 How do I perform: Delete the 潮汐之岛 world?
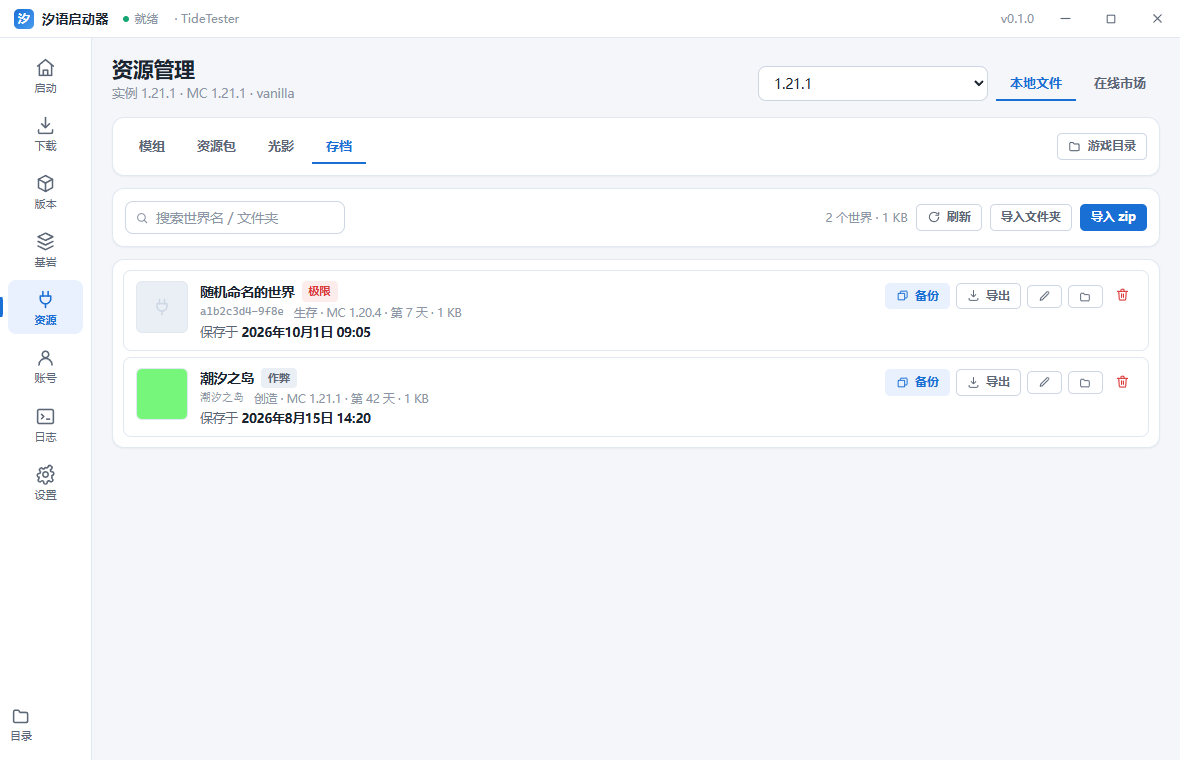[x=1122, y=382]
